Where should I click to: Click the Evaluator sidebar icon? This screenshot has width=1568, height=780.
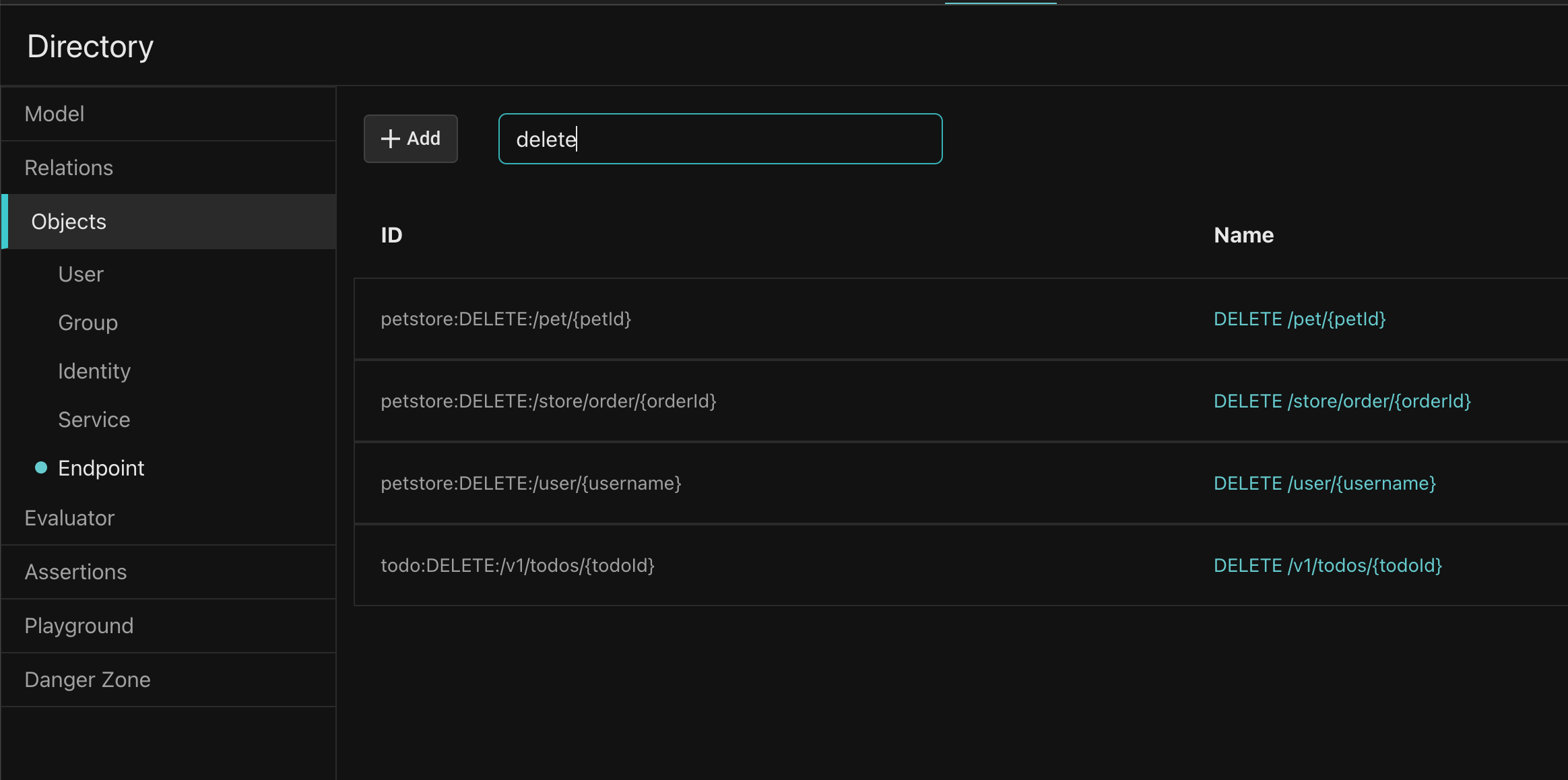pyautogui.click(x=69, y=517)
